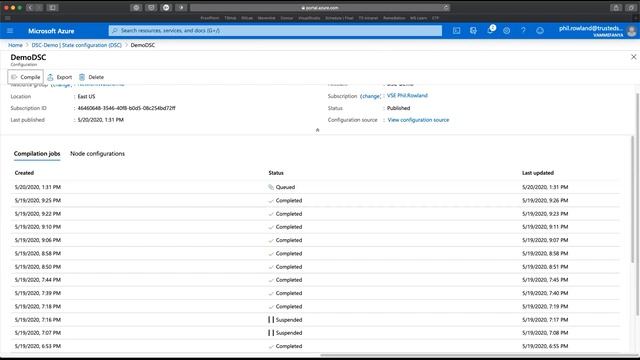
Task: Open the Suspended job created 7:16 PM
Action: 315,320
